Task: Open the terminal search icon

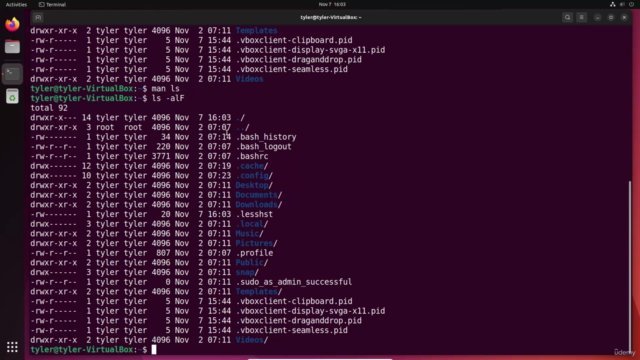Action: [x=567, y=18]
